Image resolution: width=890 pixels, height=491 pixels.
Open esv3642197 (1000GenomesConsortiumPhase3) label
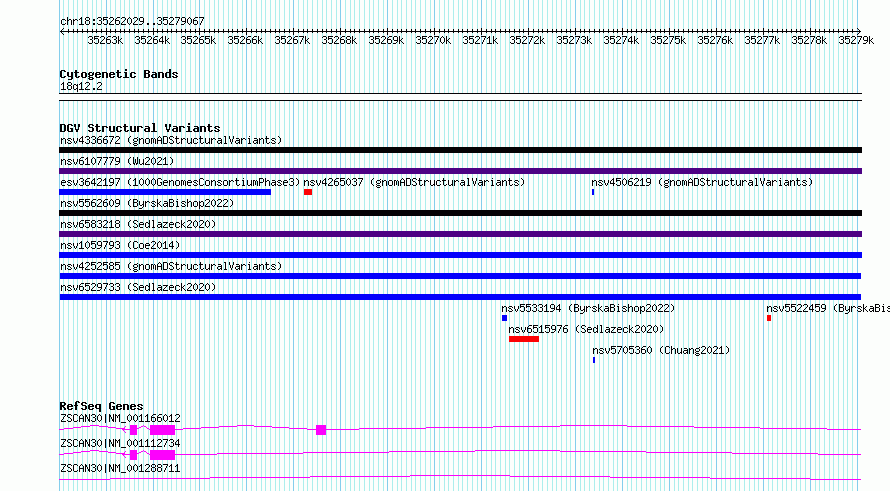(180, 182)
